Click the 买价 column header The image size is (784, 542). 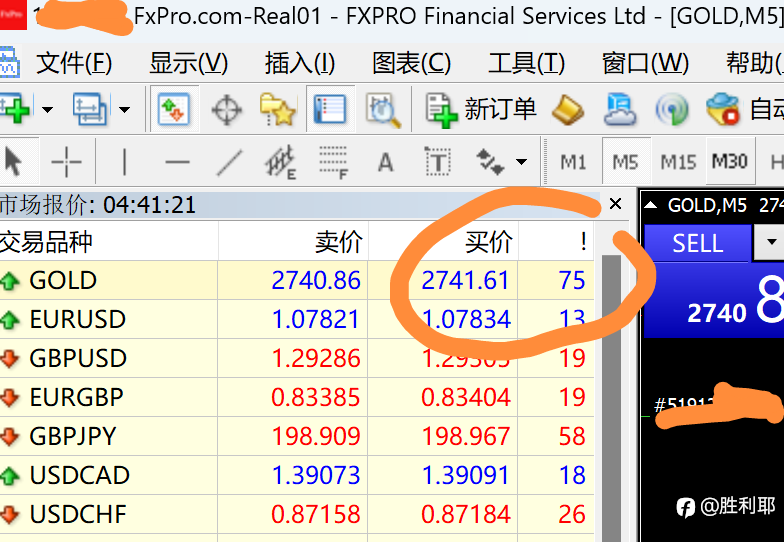[443, 242]
